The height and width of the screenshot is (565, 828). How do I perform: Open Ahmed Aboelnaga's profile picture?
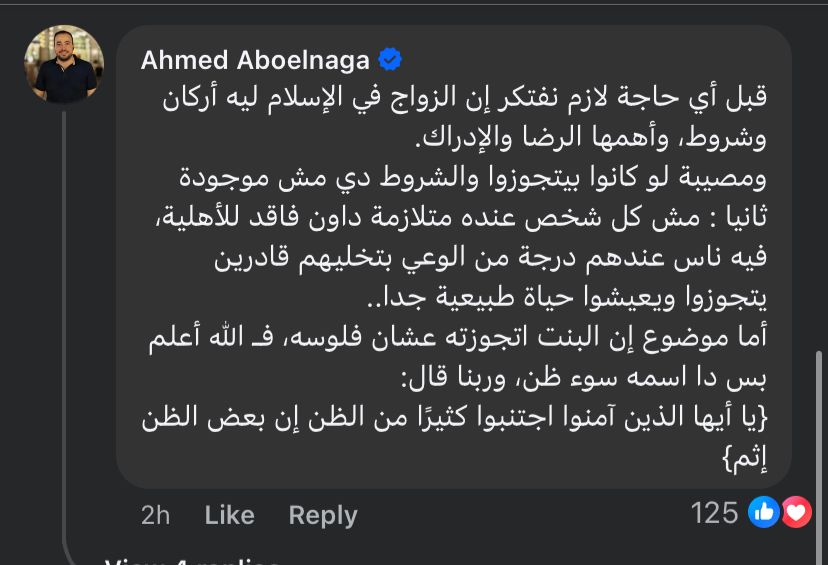click(63, 64)
